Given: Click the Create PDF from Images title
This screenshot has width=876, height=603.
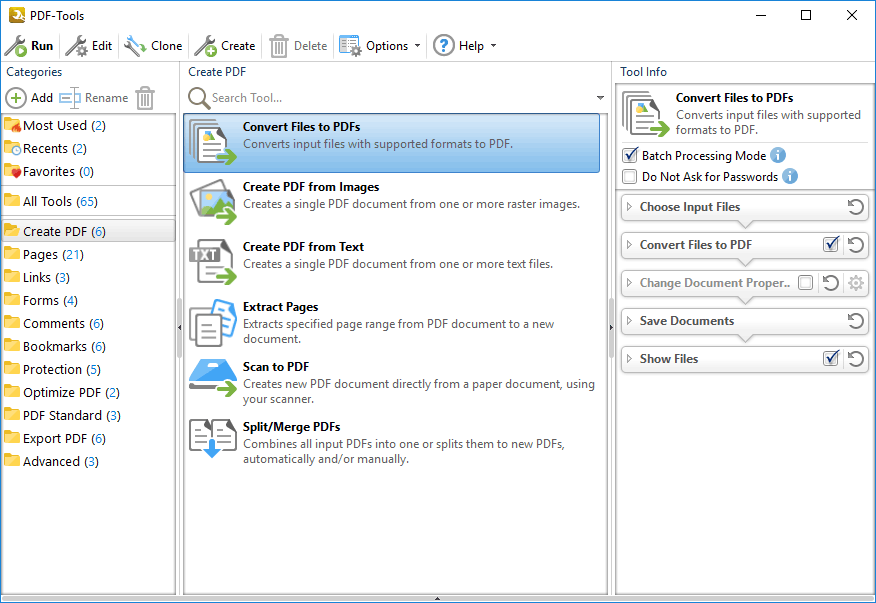Looking at the screenshot, I should point(311,187).
